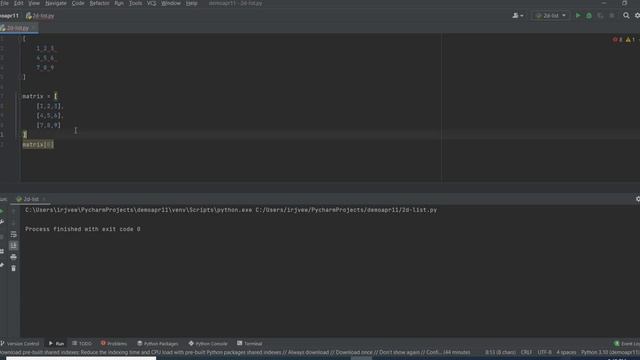Open the Window menu
This screenshot has width=640, height=360.
tap(171, 3)
